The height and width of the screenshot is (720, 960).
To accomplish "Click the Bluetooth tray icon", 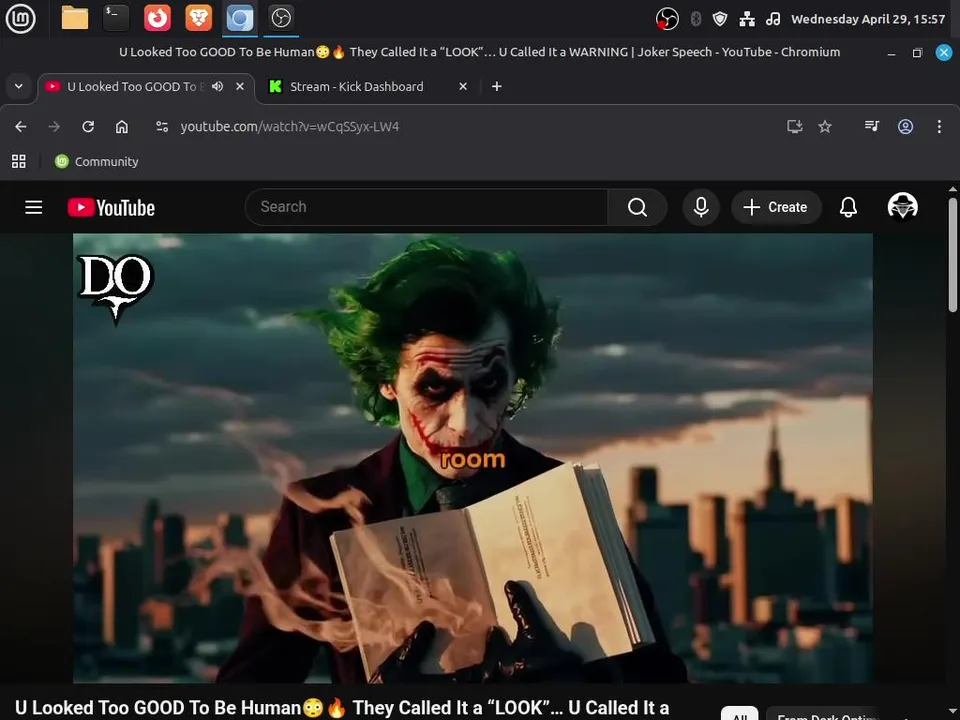I will click(x=696, y=19).
